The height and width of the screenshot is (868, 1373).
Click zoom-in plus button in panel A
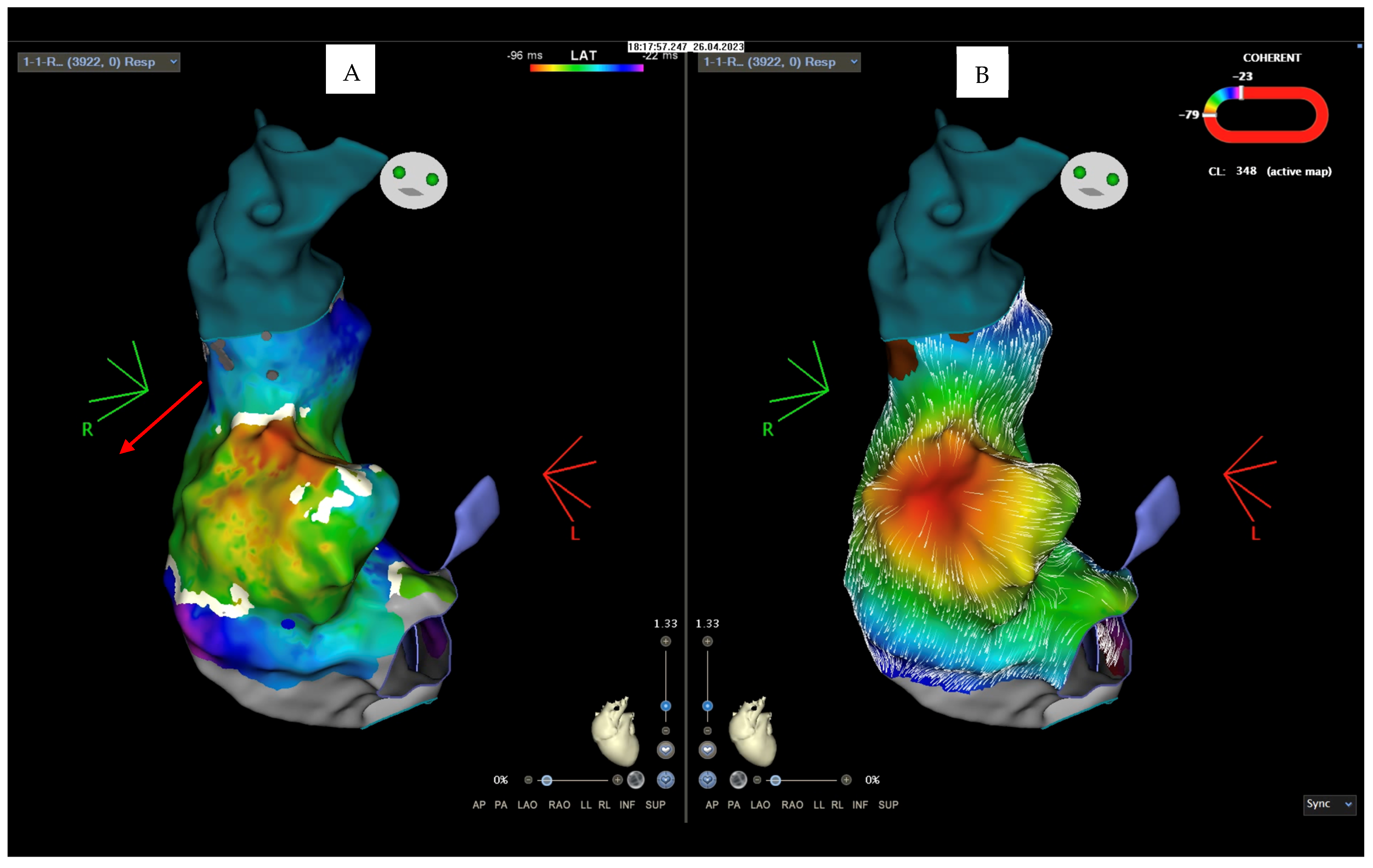pos(665,641)
